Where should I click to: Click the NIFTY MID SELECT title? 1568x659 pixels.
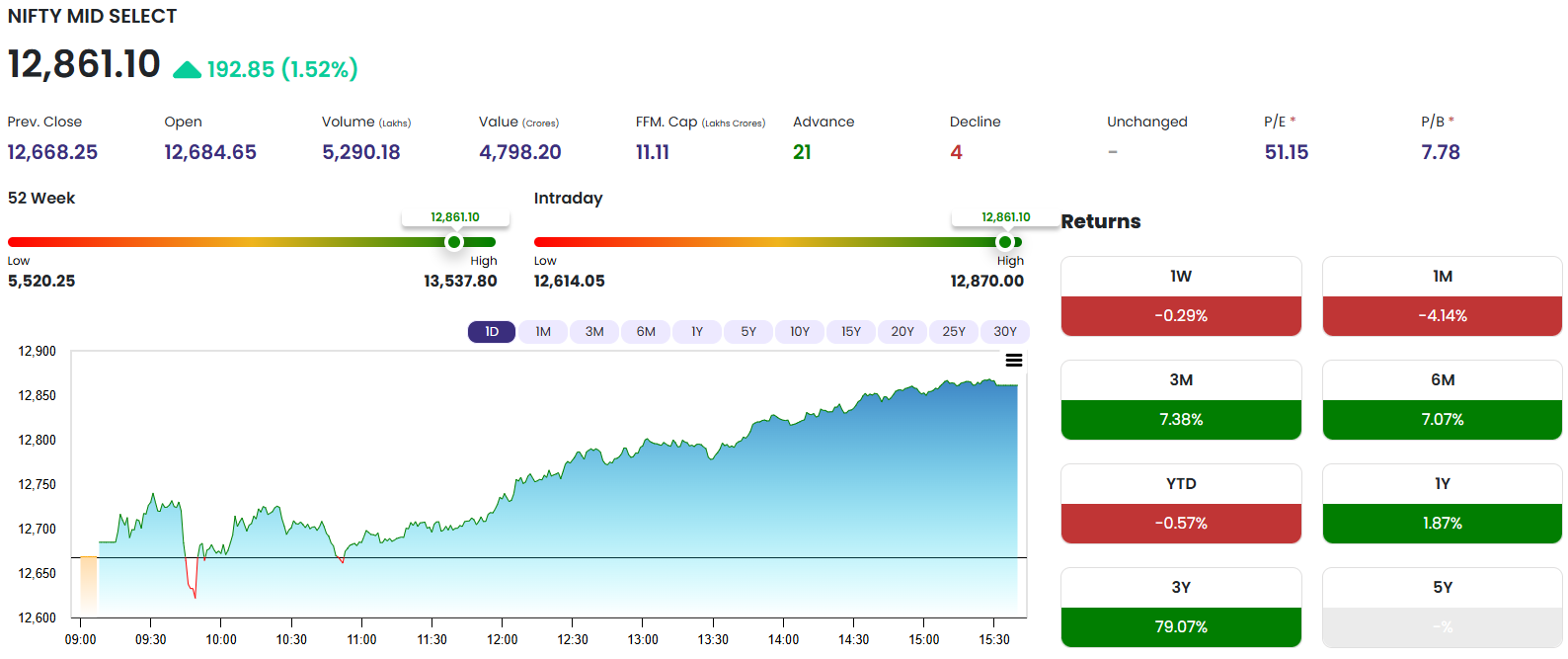pyautogui.click(x=92, y=17)
